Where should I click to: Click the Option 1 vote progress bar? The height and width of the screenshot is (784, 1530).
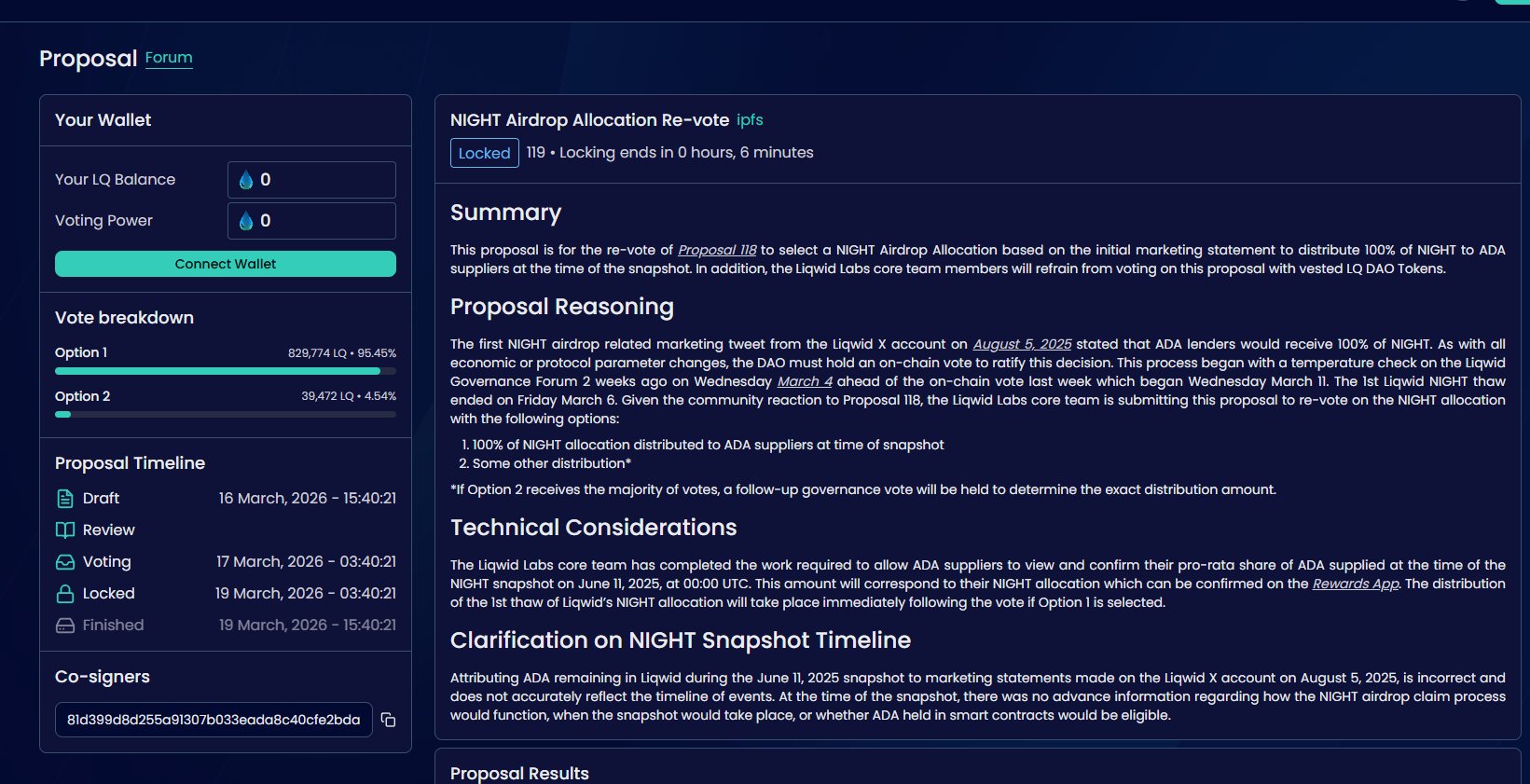(x=225, y=371)
